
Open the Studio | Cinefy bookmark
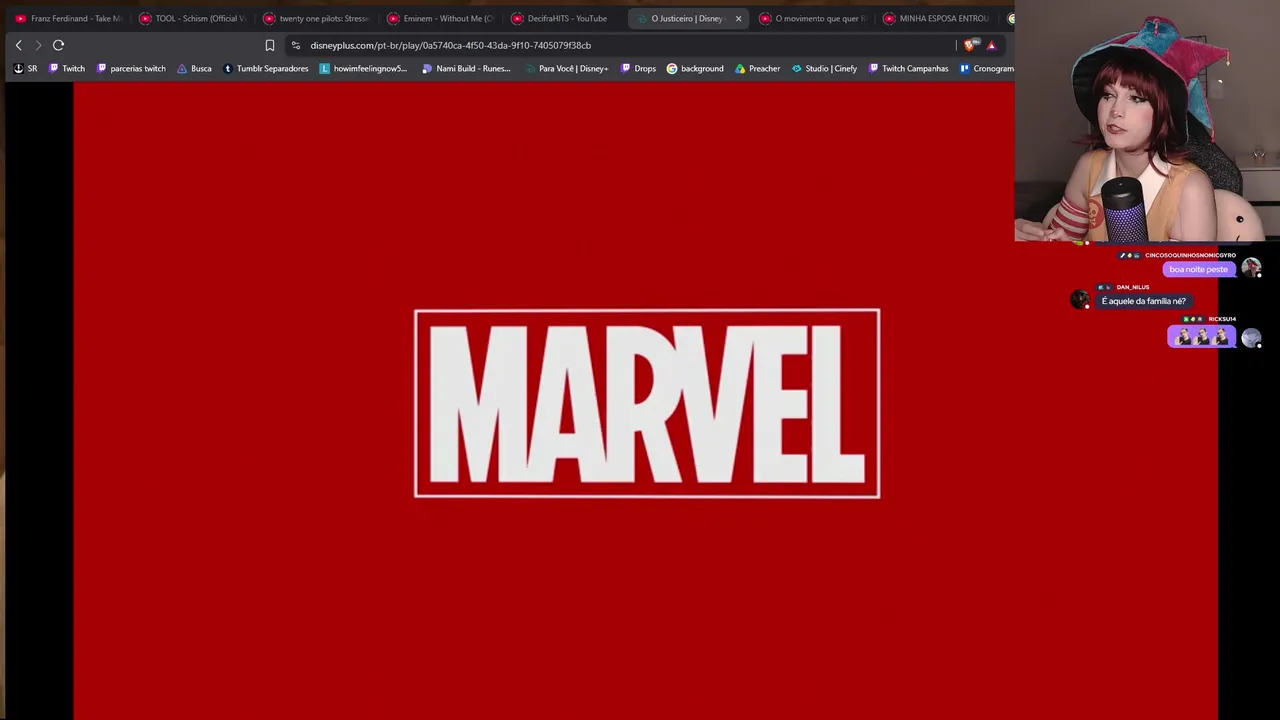824,69
